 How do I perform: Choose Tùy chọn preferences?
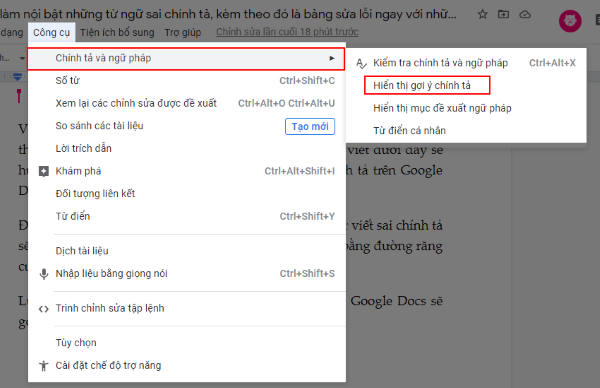click(x=187, y=343)
